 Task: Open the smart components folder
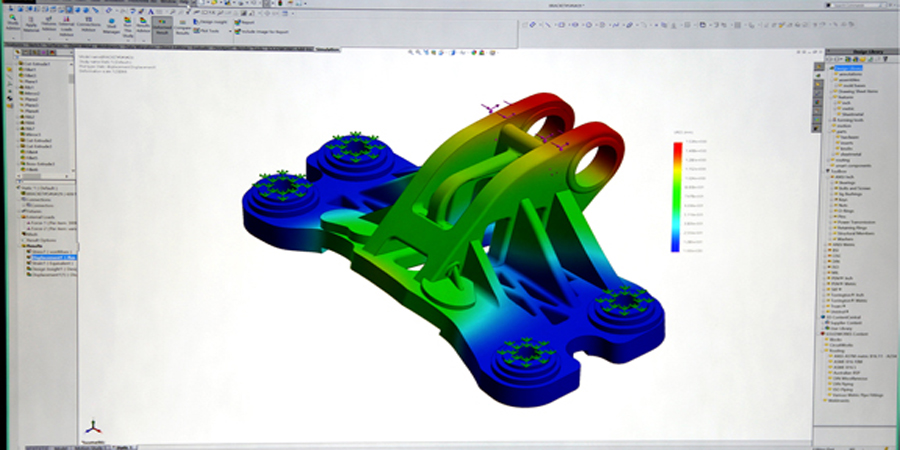(x=852, y=165)
